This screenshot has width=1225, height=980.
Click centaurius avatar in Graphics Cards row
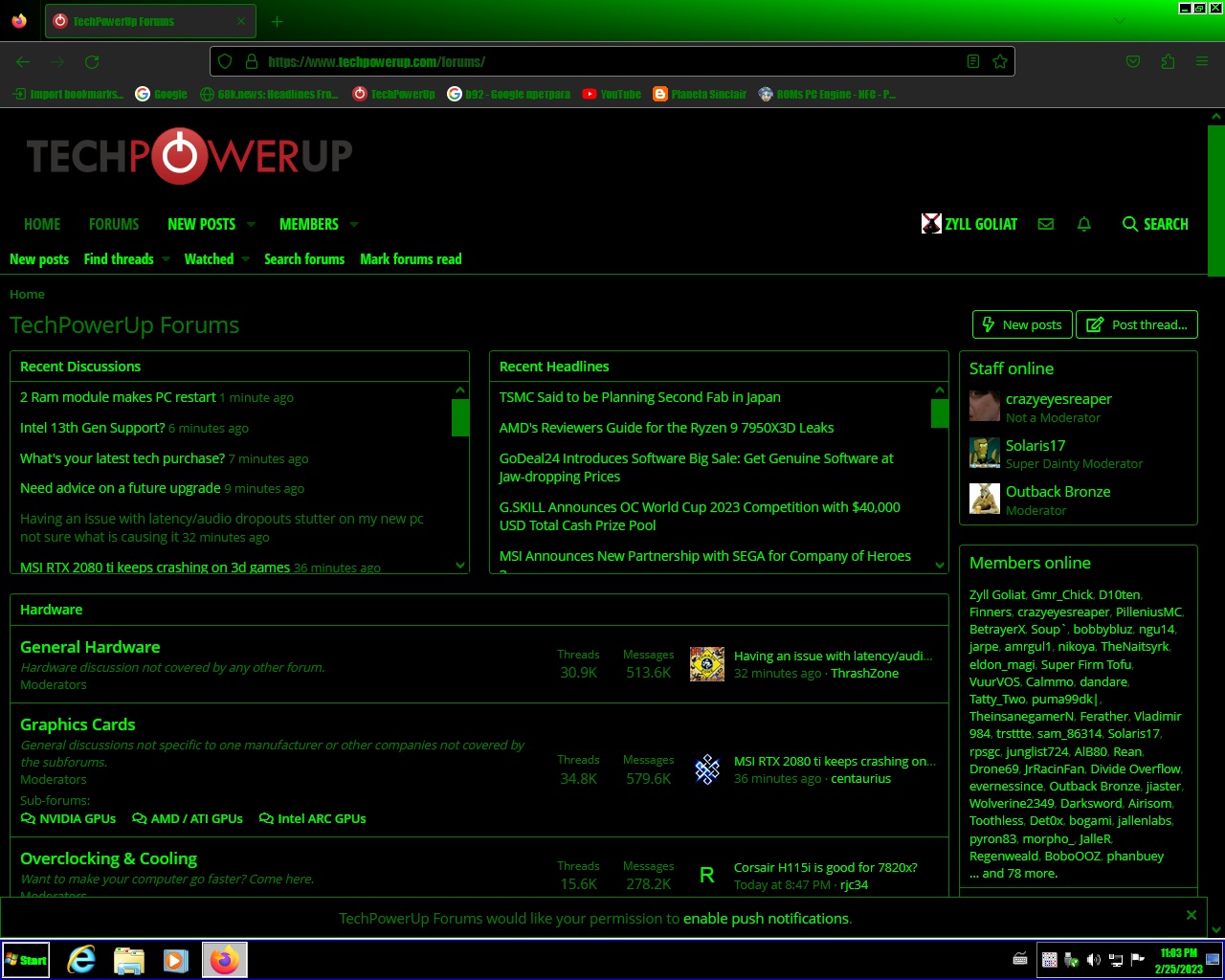pos(707,769)
